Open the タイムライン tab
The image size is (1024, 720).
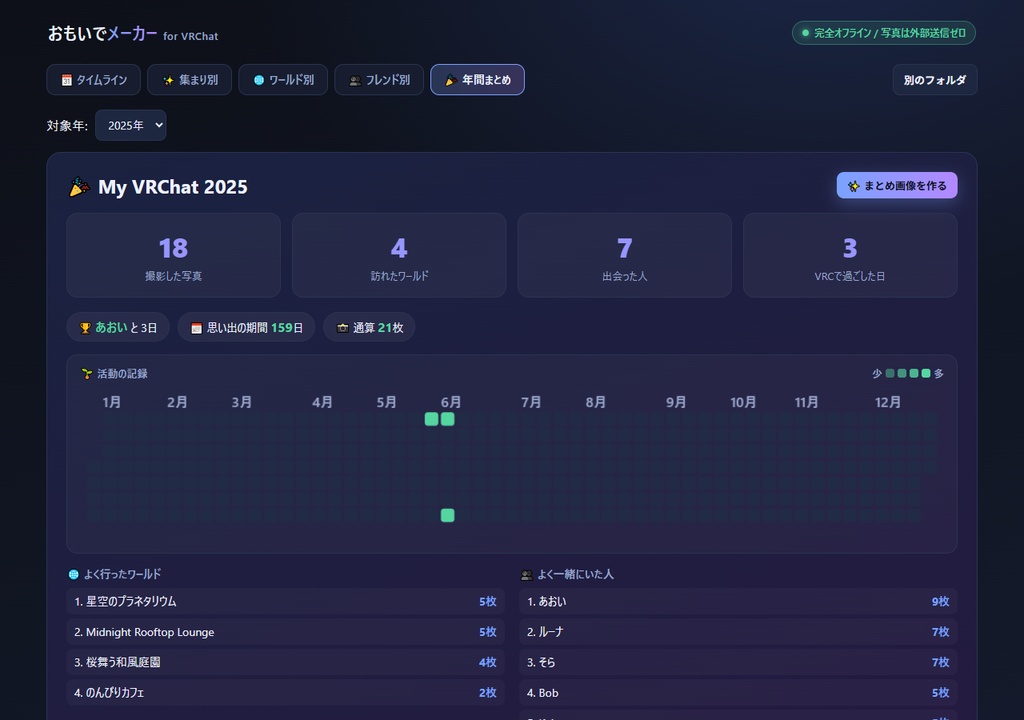click(x=93, y=80)
